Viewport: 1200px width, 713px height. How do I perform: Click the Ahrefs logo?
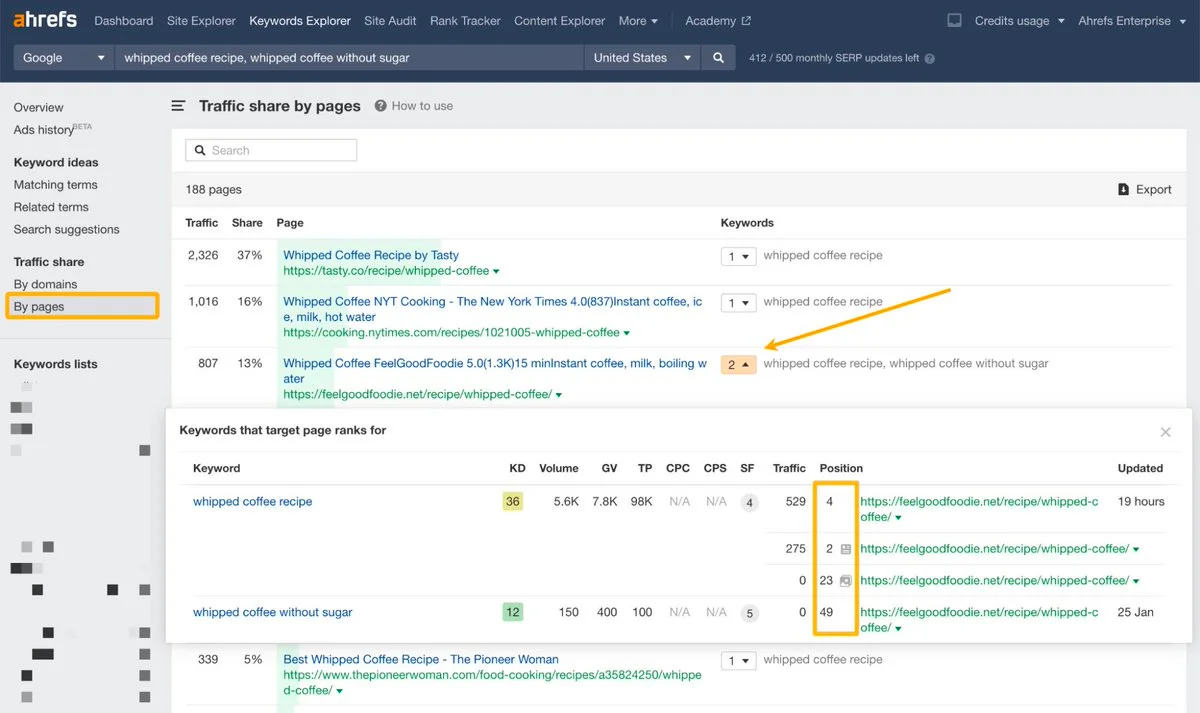46,20
